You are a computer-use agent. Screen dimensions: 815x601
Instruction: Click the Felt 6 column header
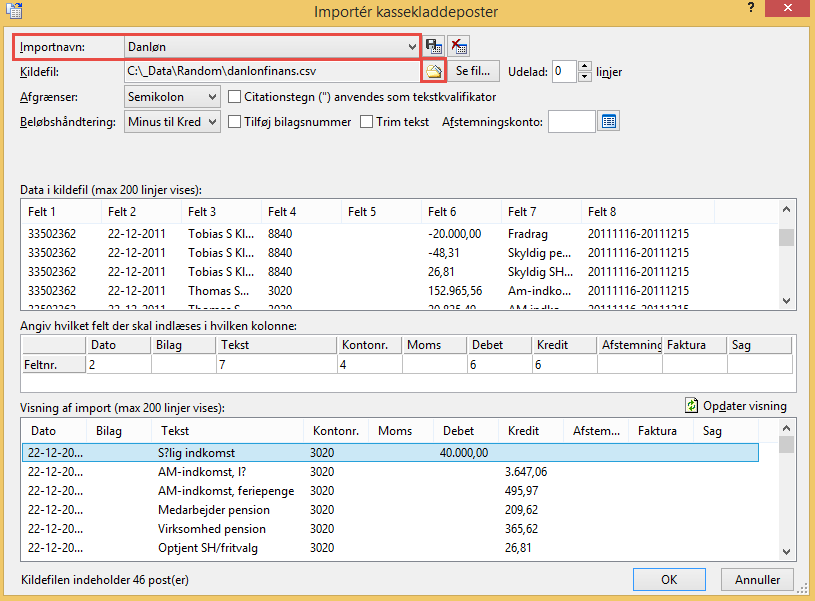442,212
